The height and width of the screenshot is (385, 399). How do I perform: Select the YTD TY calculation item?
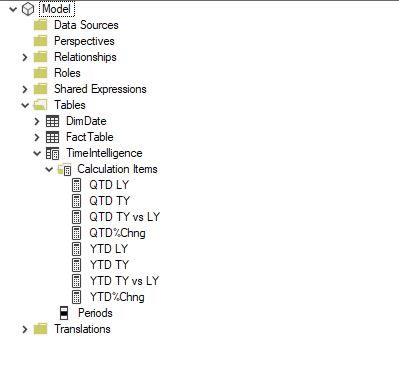[x=109, y=265]
